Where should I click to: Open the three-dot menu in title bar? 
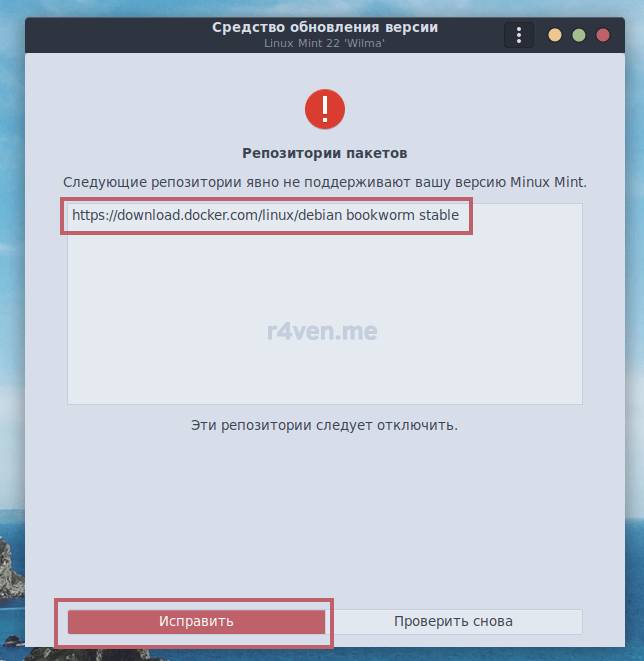519,35
